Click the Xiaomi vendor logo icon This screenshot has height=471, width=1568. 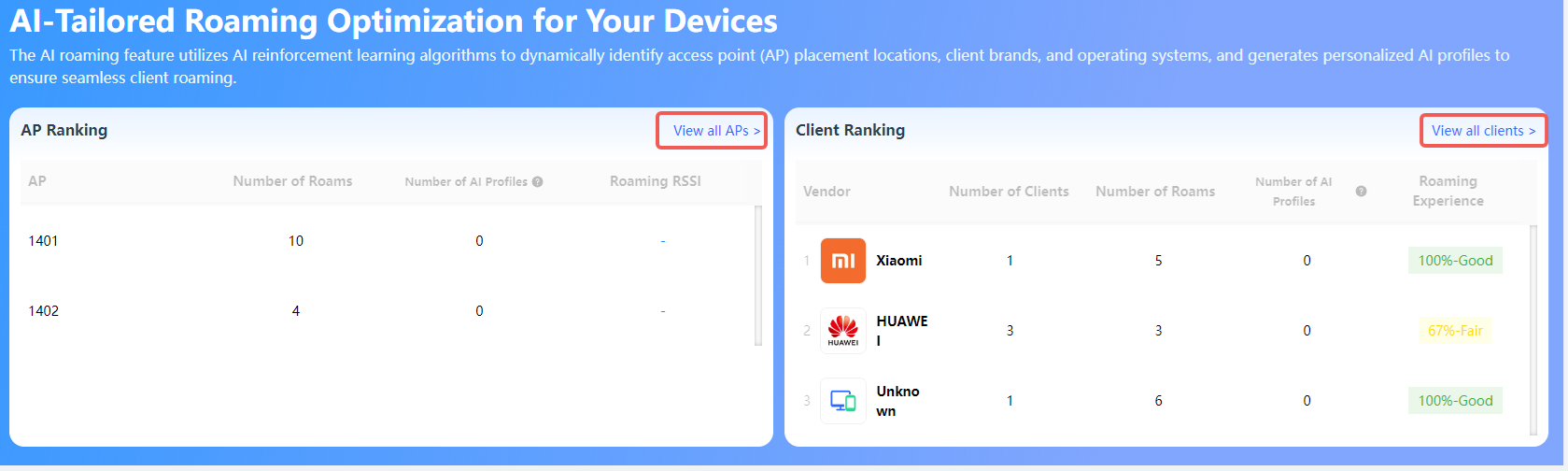pyautogui.click(x=842, y=261)
